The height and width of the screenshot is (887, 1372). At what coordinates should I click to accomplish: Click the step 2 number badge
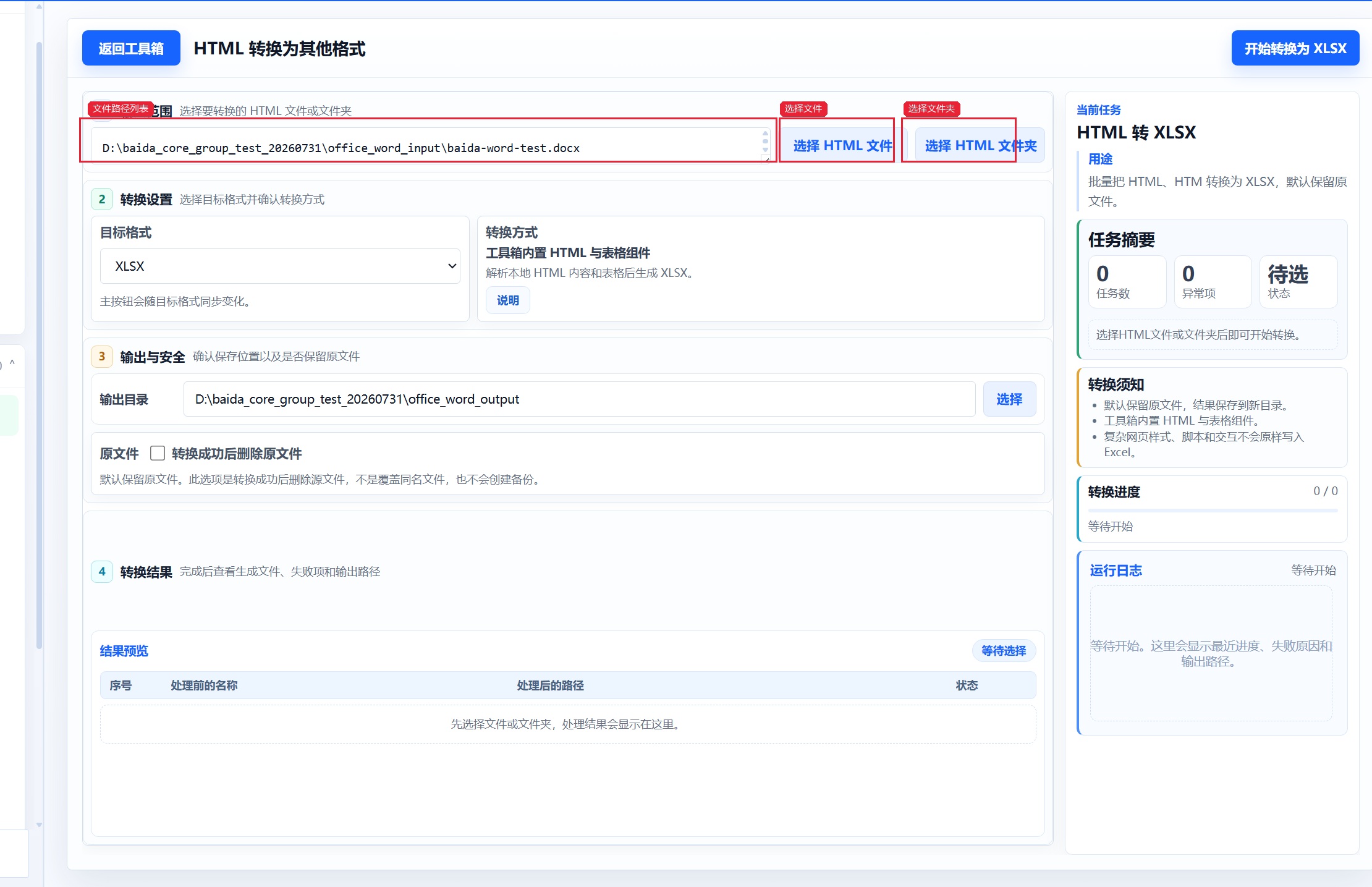click(102, 199)
